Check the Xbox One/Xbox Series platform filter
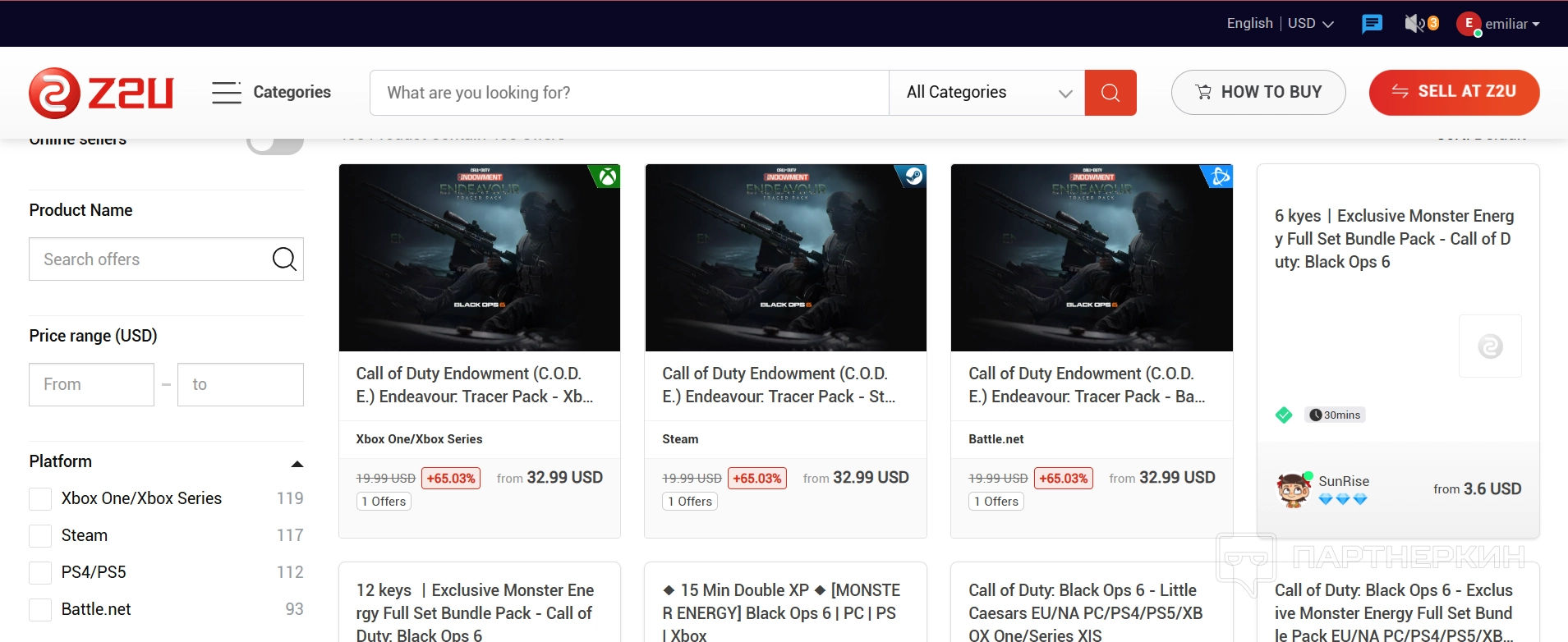The image size is (1568, 642). coord(40,498)
